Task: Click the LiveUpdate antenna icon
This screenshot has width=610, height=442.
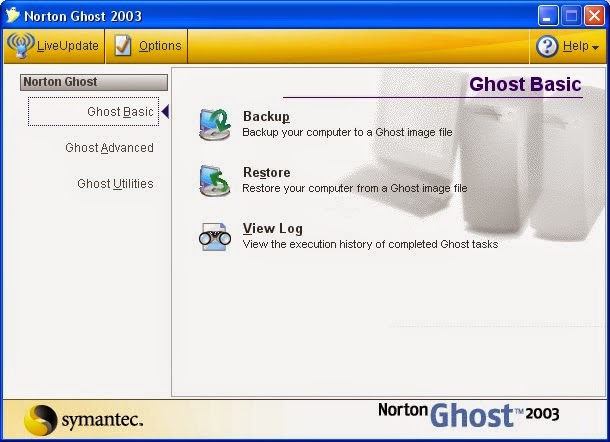Action: coord(21,46)
